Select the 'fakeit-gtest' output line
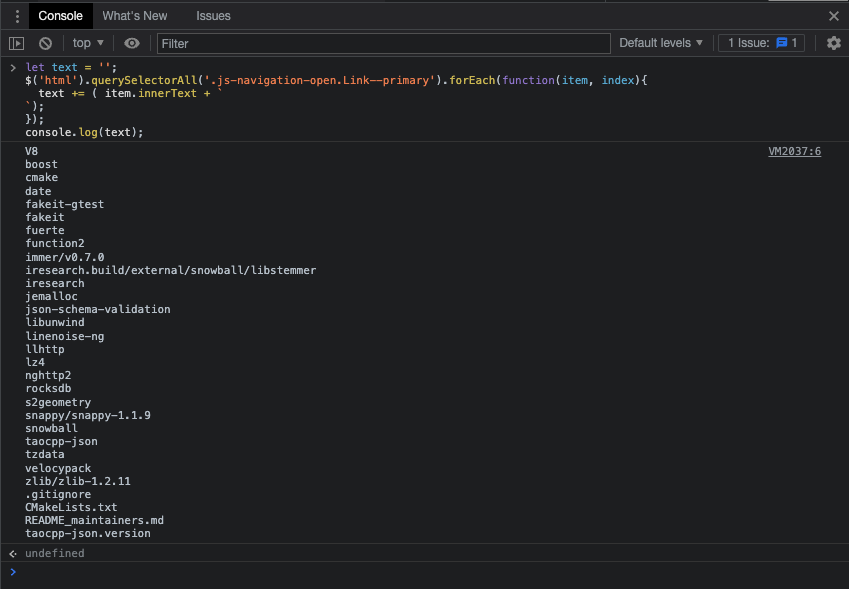This screenshot has height=589, width=849. click(x=64, y=204)
